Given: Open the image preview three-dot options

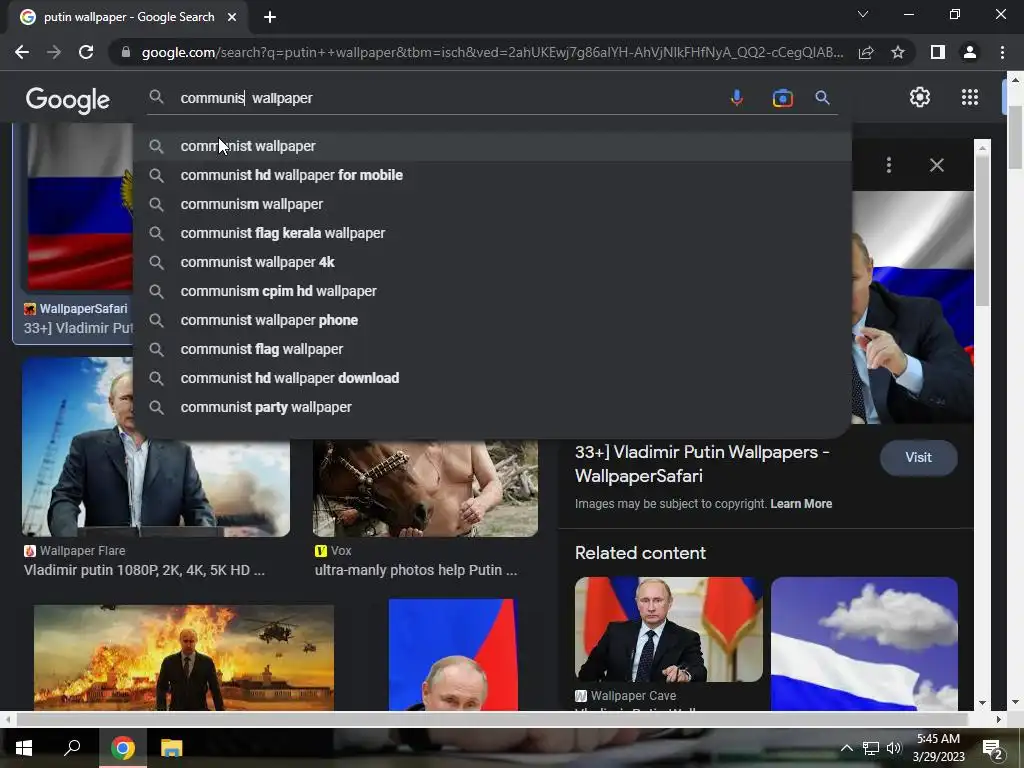Looking at the screenshot, I should coord(889,165).
